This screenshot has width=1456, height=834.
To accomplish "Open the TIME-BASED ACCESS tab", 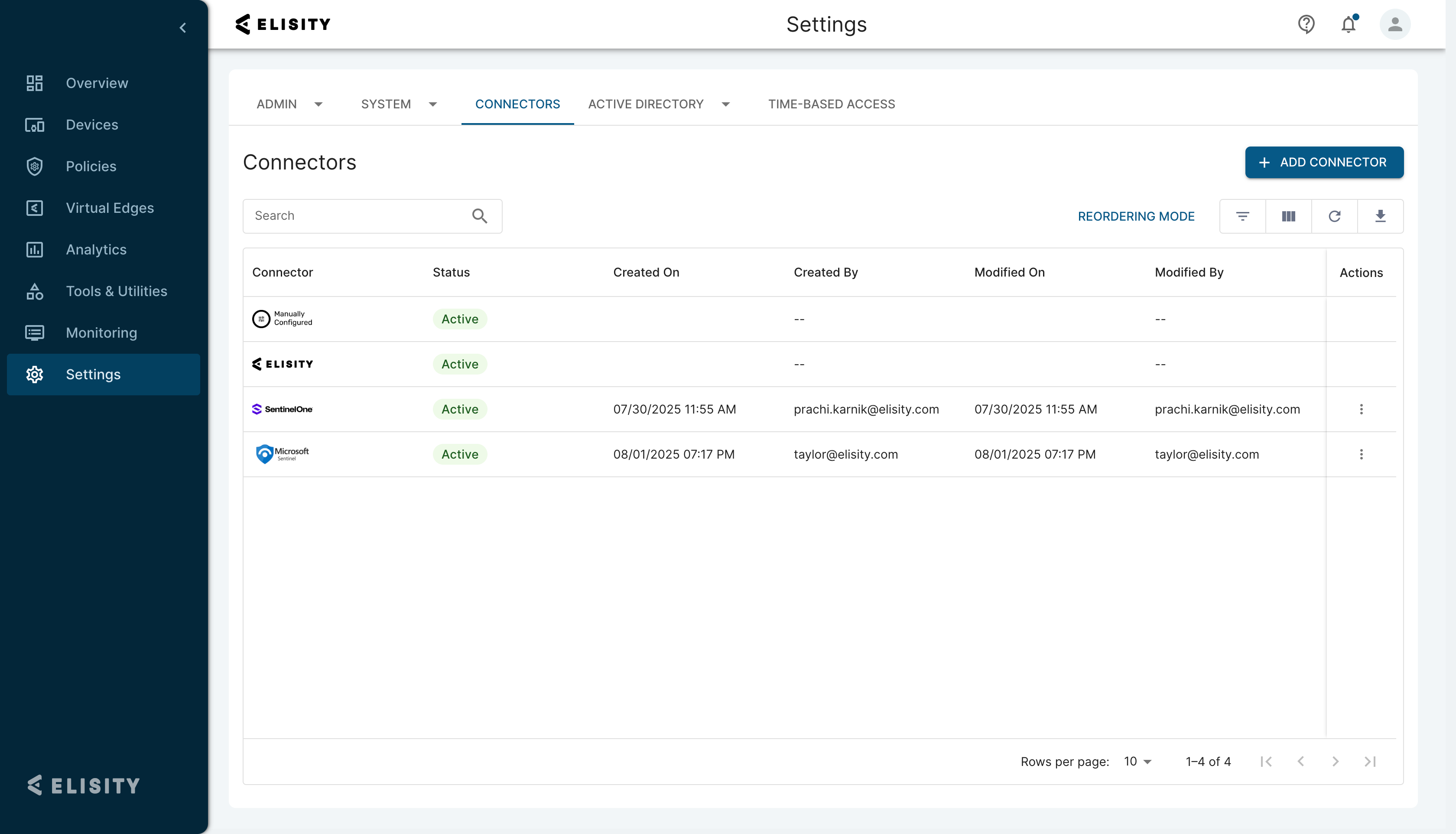I will coord(831,104).
